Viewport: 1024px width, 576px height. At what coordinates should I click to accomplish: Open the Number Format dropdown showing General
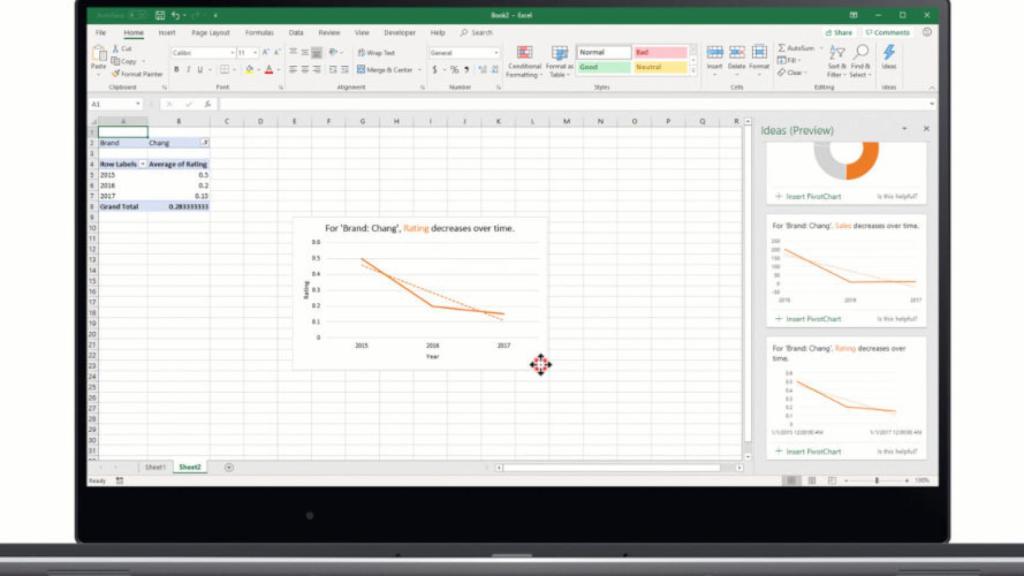coord(496,50)
